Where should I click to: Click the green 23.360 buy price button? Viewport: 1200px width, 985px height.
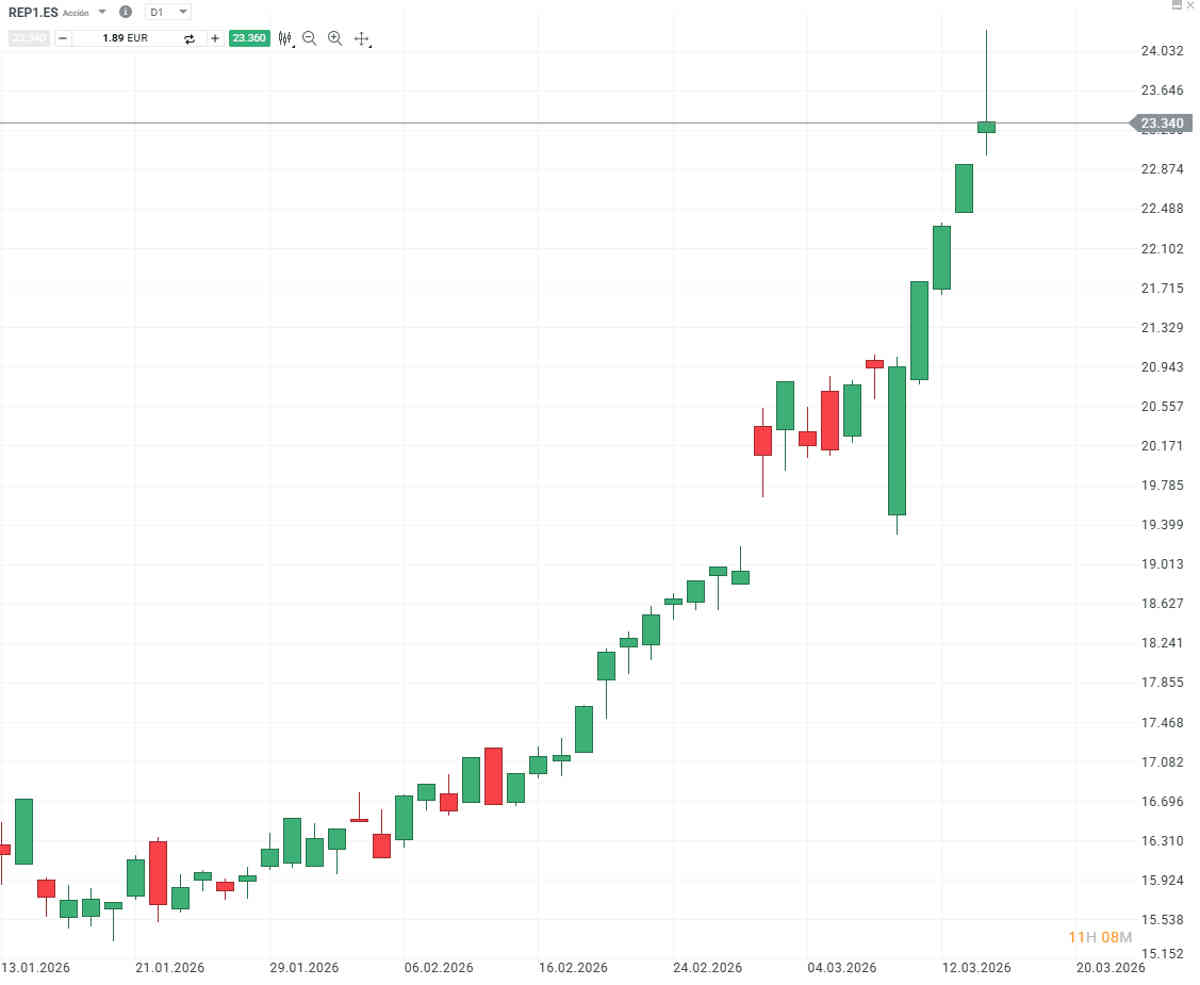(249, 39)
